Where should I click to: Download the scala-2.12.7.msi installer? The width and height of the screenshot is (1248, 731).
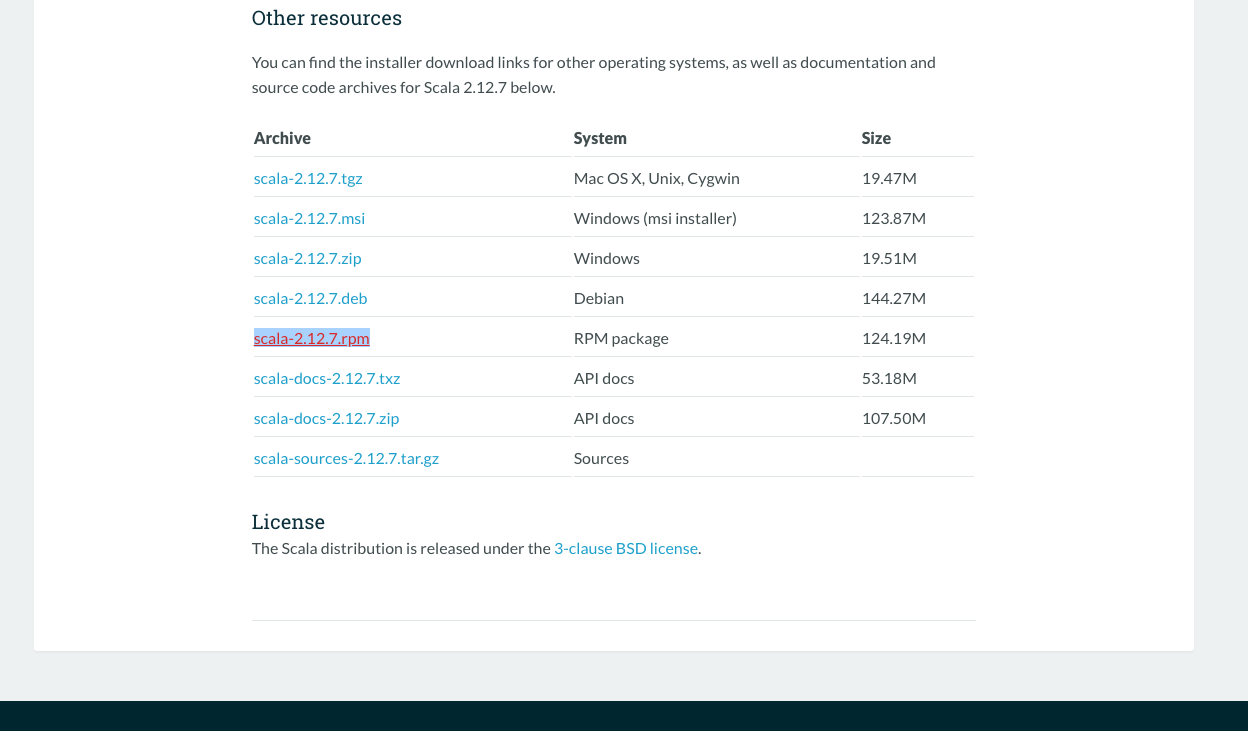[x=309, y=218]
